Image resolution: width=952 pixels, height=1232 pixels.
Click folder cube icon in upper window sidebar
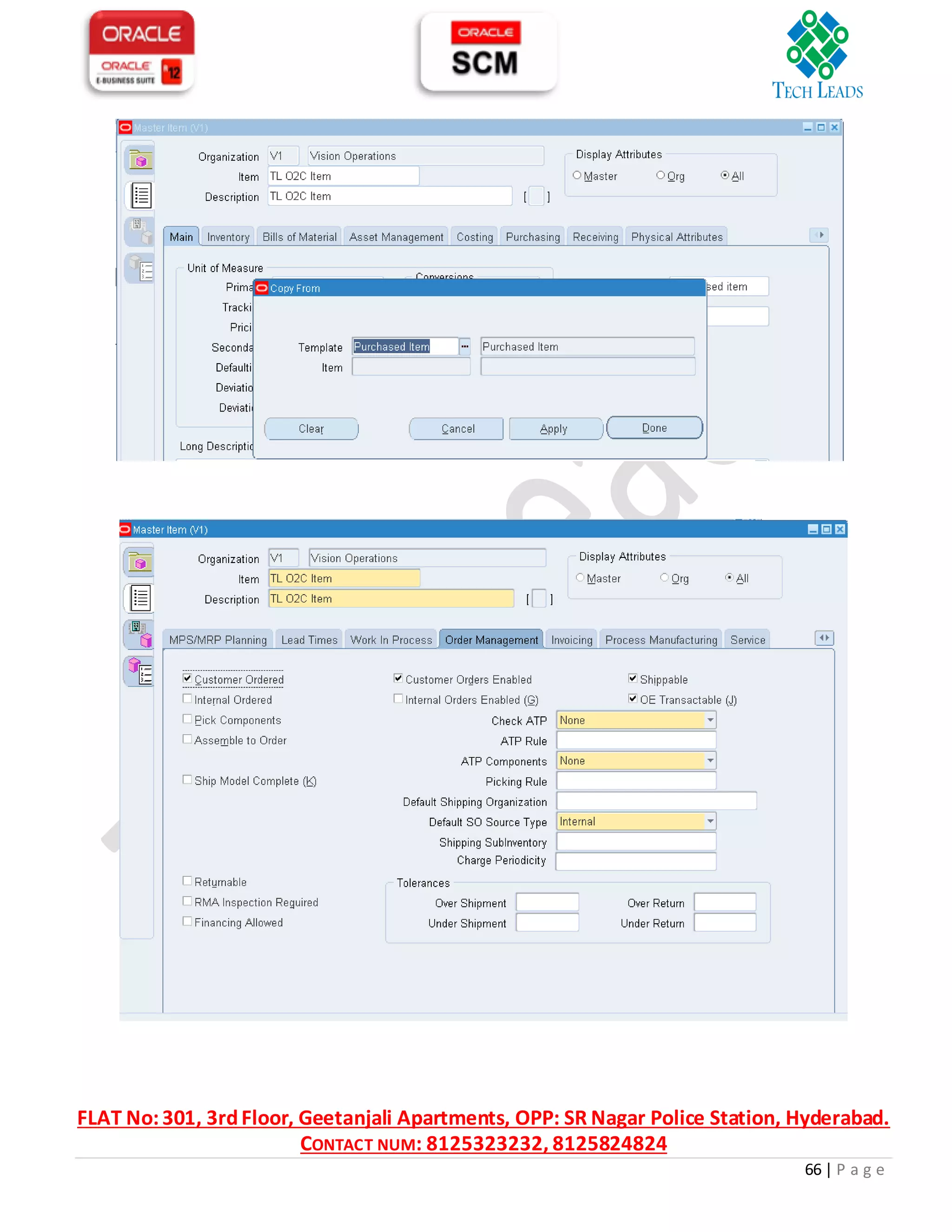(140, 160)
